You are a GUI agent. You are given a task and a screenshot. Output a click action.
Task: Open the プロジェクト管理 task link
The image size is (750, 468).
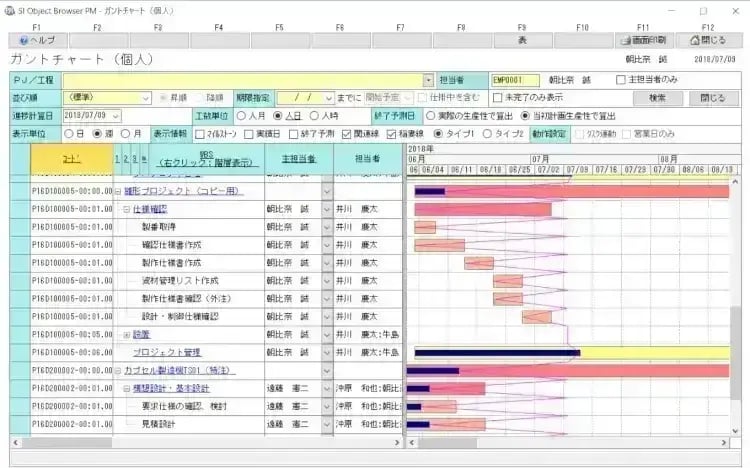tap(167, 352)
